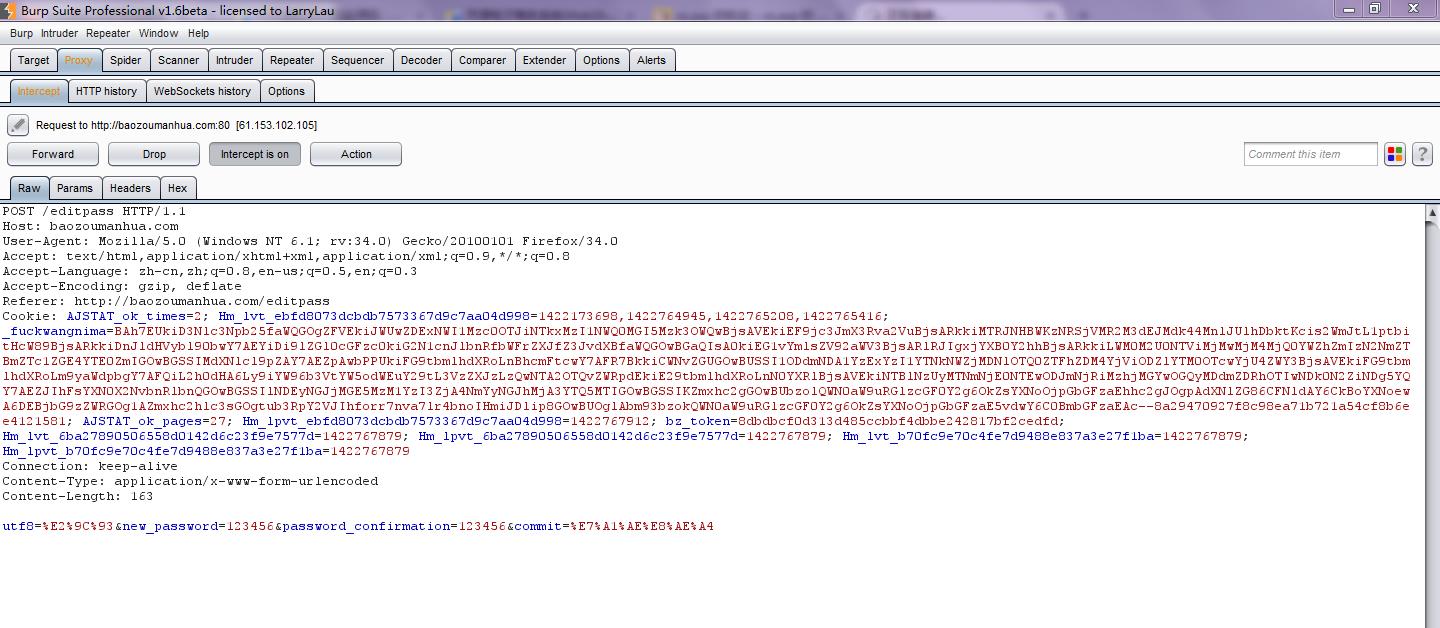The width and height of the screenshot is (1440, 628).
Task: Open the main Options tab
Action: (602, 60)
